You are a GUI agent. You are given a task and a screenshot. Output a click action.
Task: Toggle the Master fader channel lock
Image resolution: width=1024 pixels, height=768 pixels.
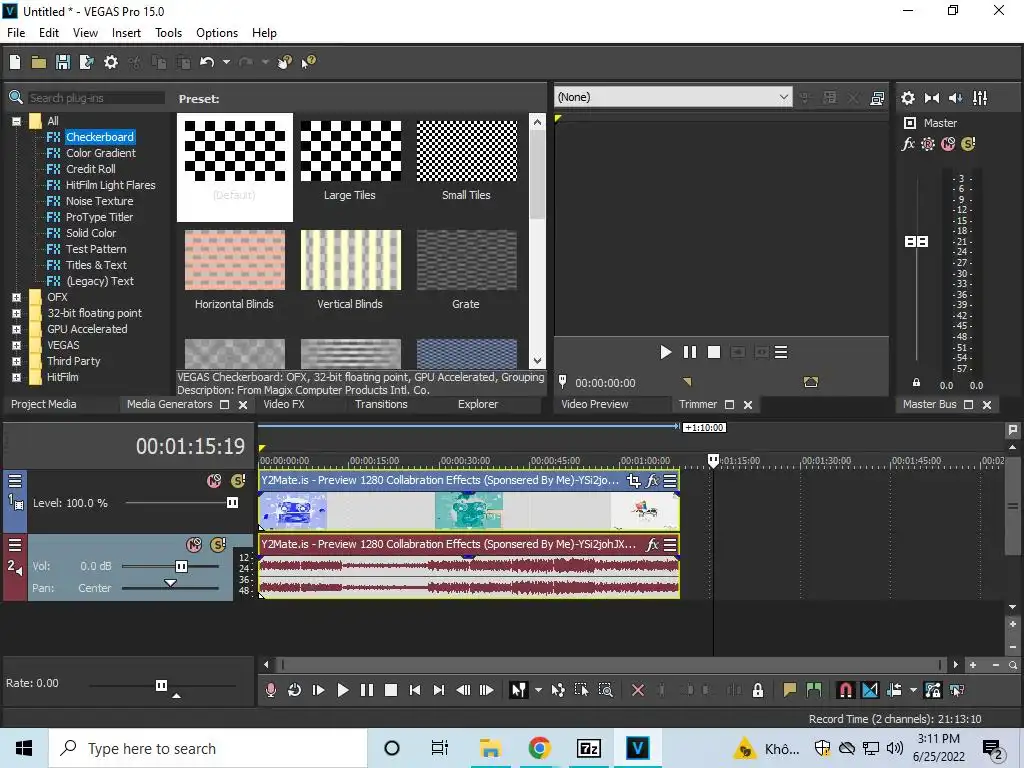916,383
